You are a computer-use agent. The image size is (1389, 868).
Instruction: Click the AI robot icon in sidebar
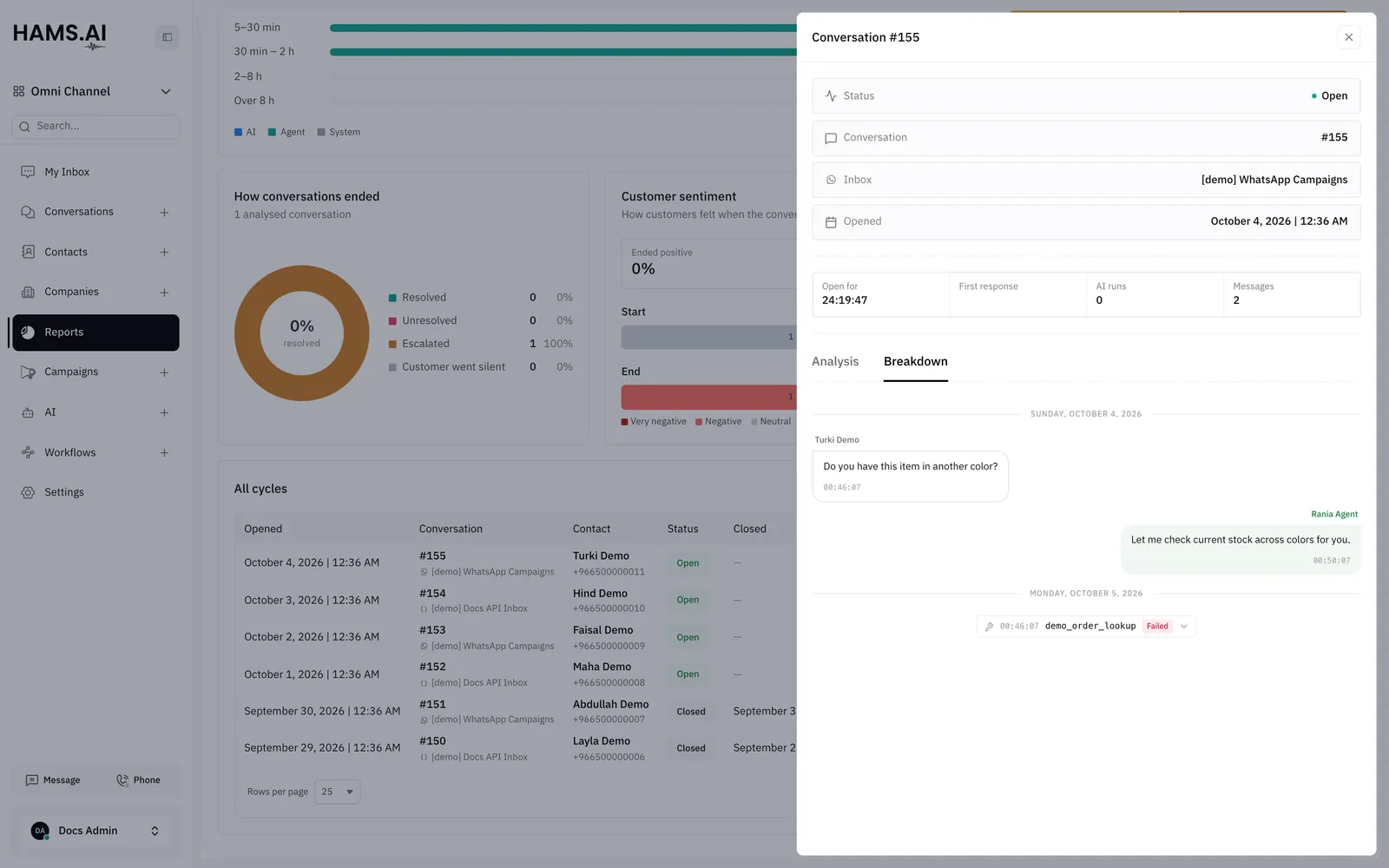coord(28,412)
